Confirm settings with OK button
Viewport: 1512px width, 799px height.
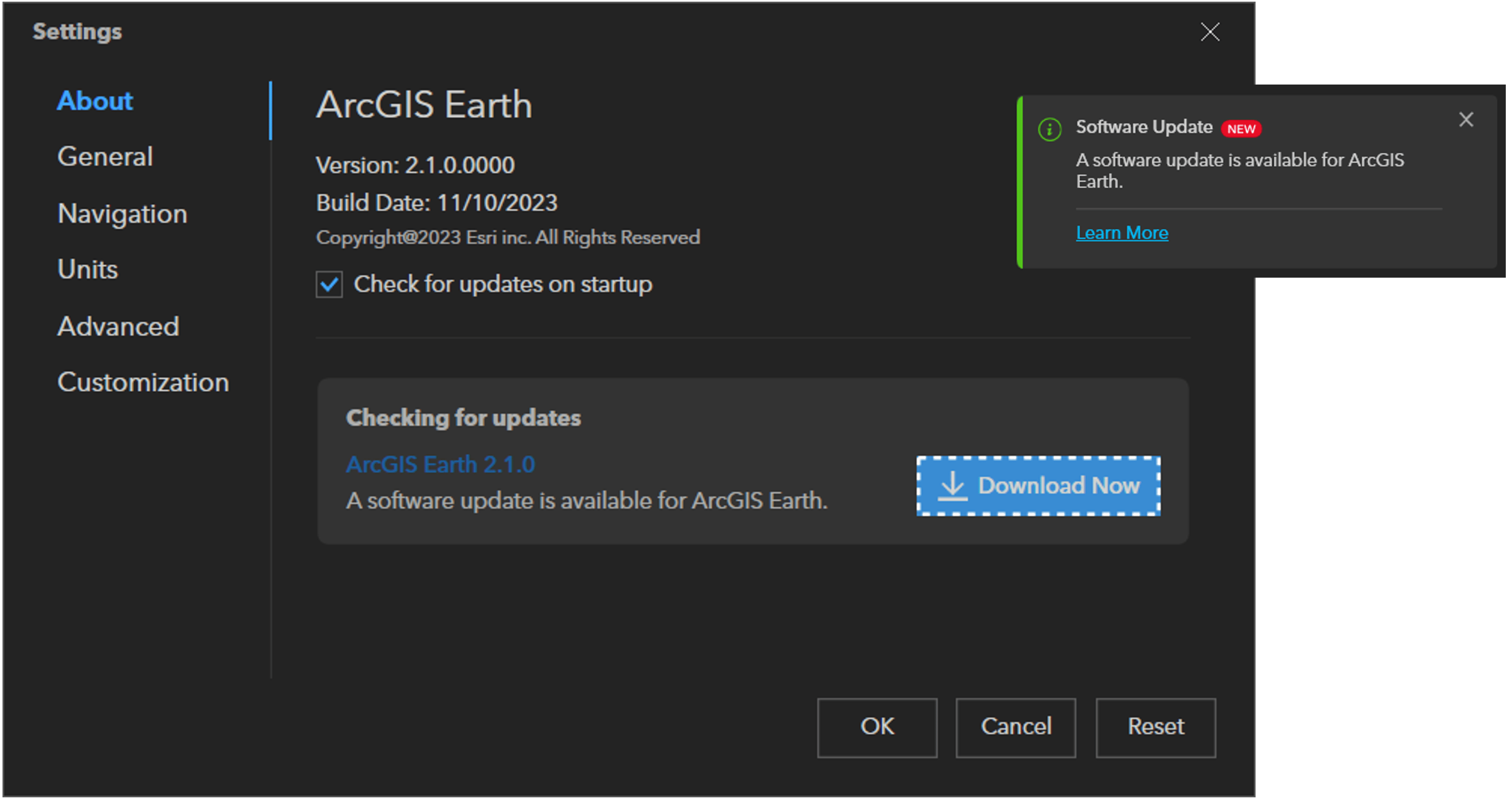[x=877, y=727]
